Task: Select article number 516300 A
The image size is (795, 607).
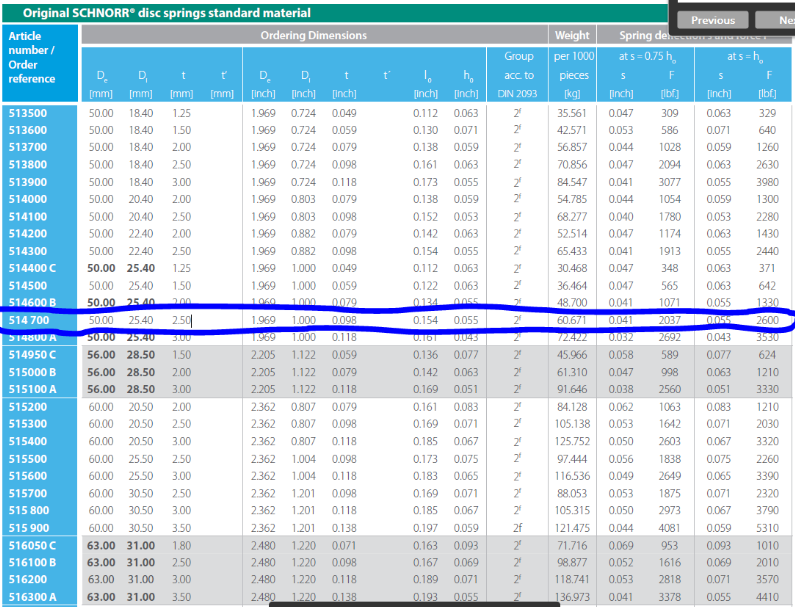Action: (32, 597)
